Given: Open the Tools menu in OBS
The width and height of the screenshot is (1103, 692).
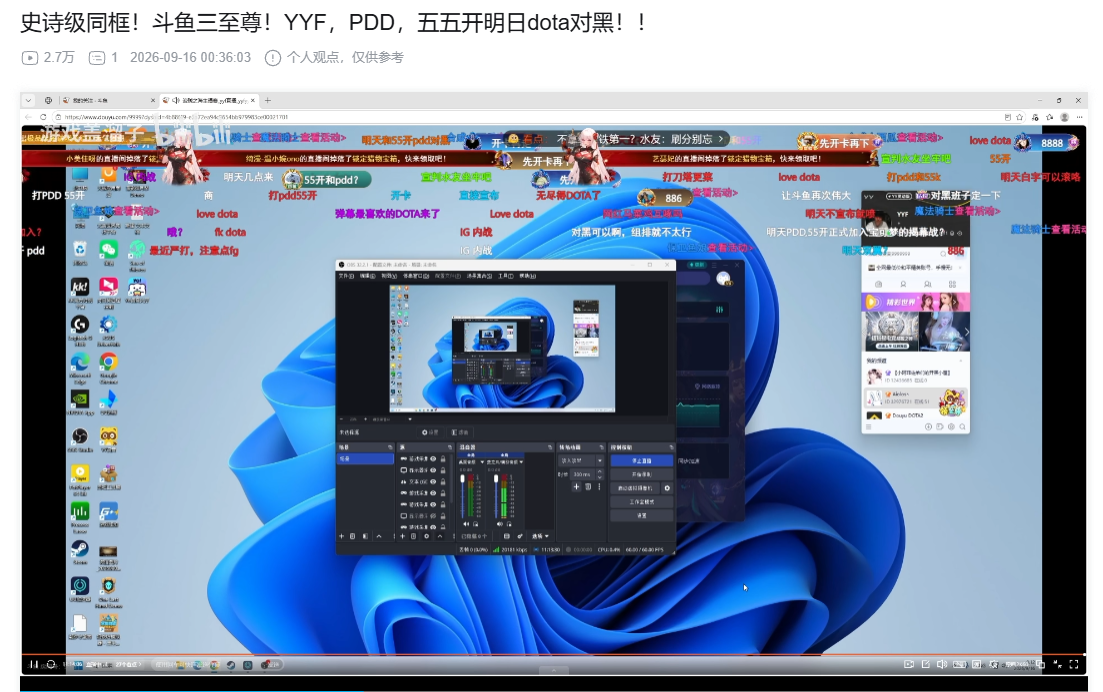Looking at the screenshot, I should point(506,276).
